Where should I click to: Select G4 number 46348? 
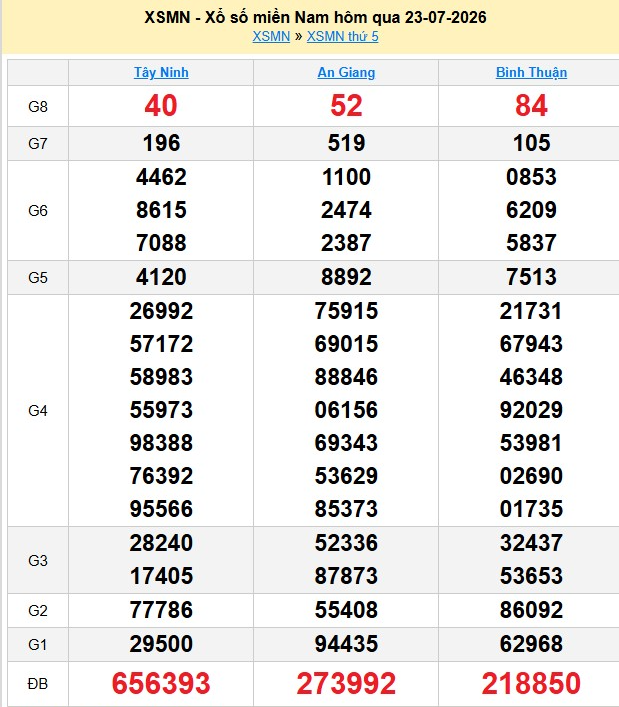(x=532, y=377)
